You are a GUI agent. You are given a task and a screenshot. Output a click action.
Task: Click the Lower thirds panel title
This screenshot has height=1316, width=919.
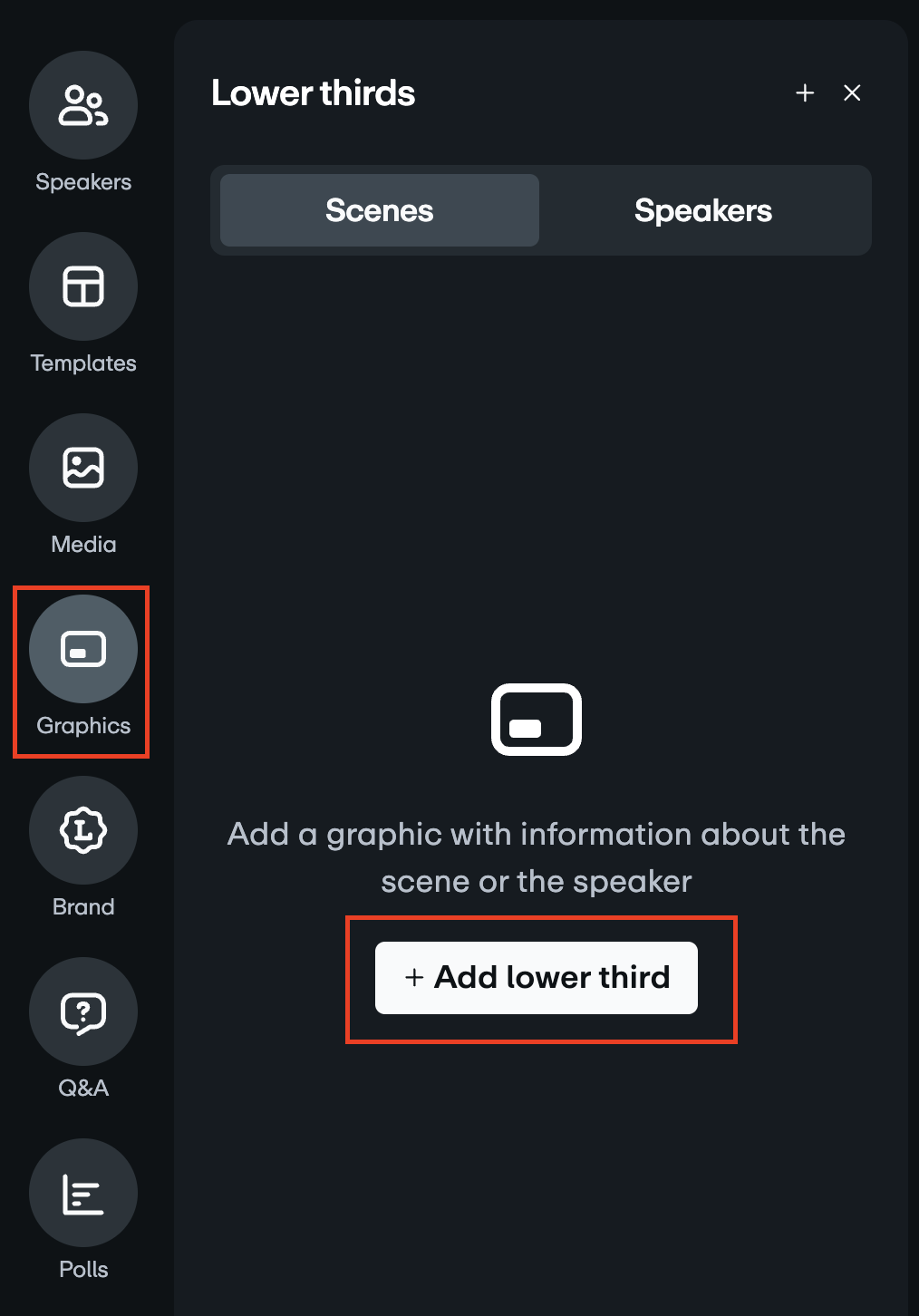pos(313,92)
